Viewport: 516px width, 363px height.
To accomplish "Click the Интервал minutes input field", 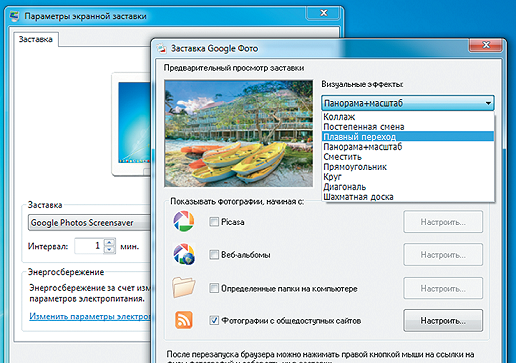I will [89, 246].
